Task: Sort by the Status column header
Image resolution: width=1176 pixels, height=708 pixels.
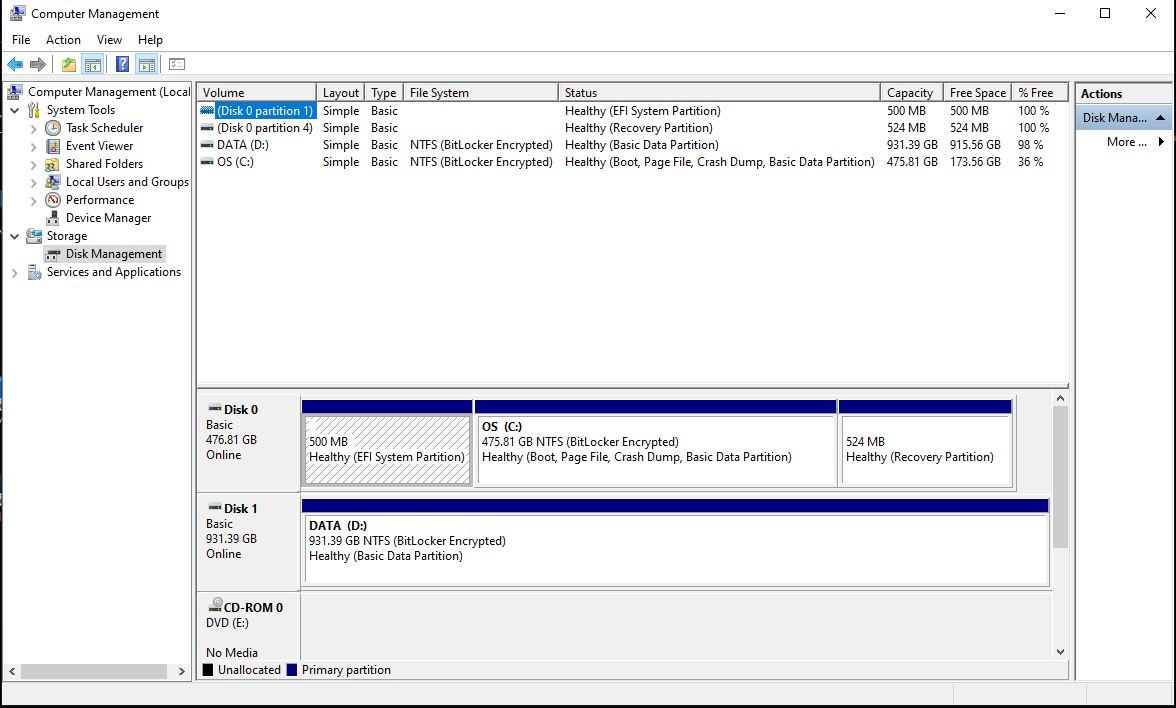Action: [719, 93]
